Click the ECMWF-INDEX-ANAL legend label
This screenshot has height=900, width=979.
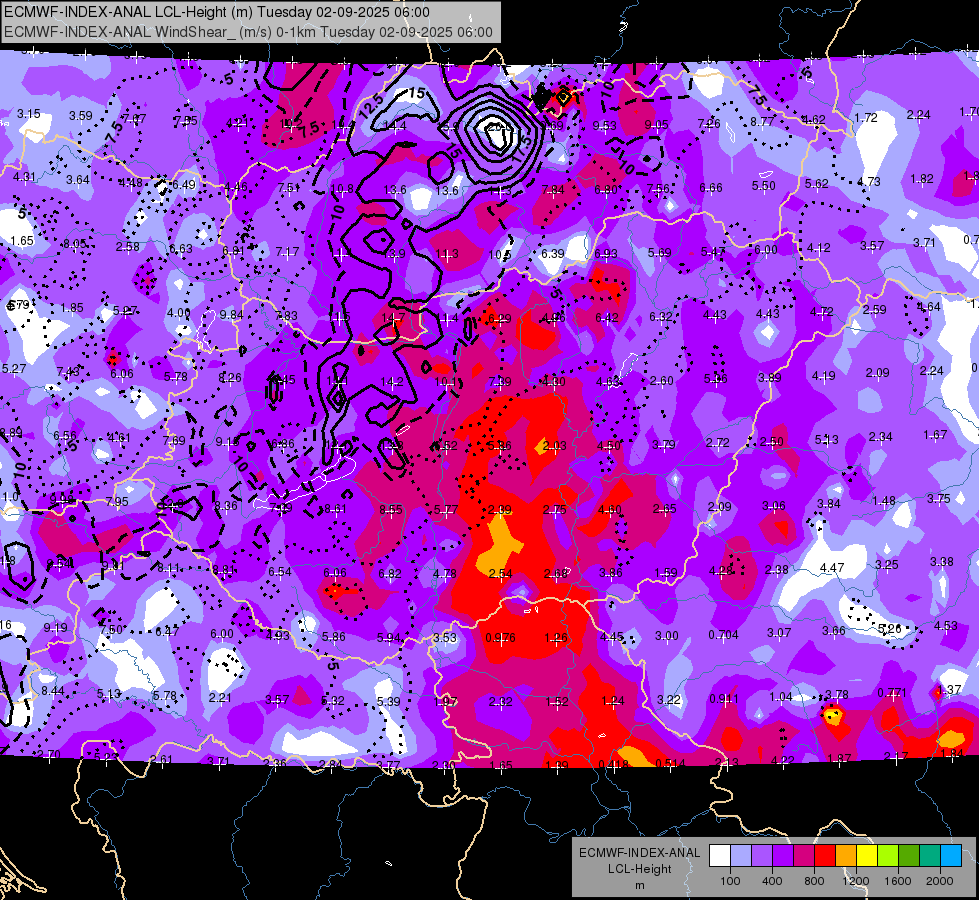(639, 853)
